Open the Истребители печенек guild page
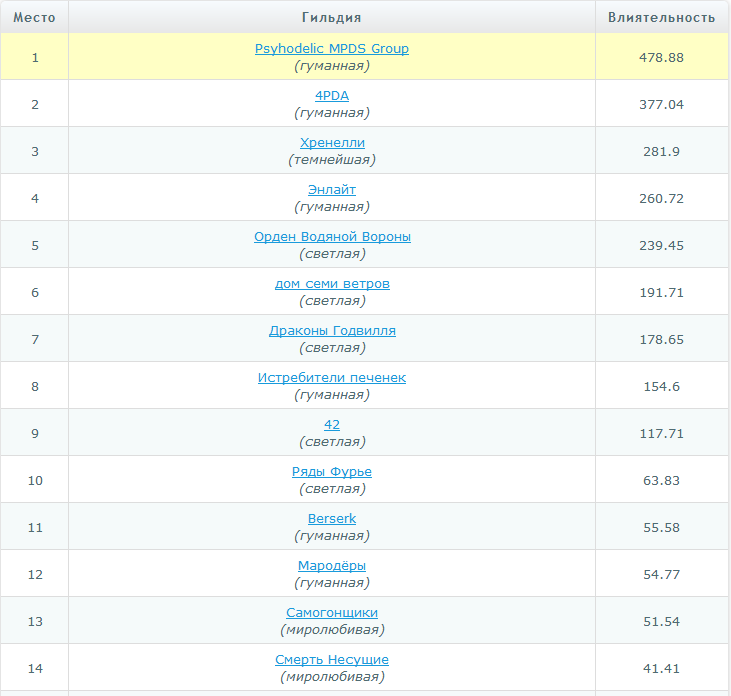This screenshot has width=731, height=696. (332, 377)
